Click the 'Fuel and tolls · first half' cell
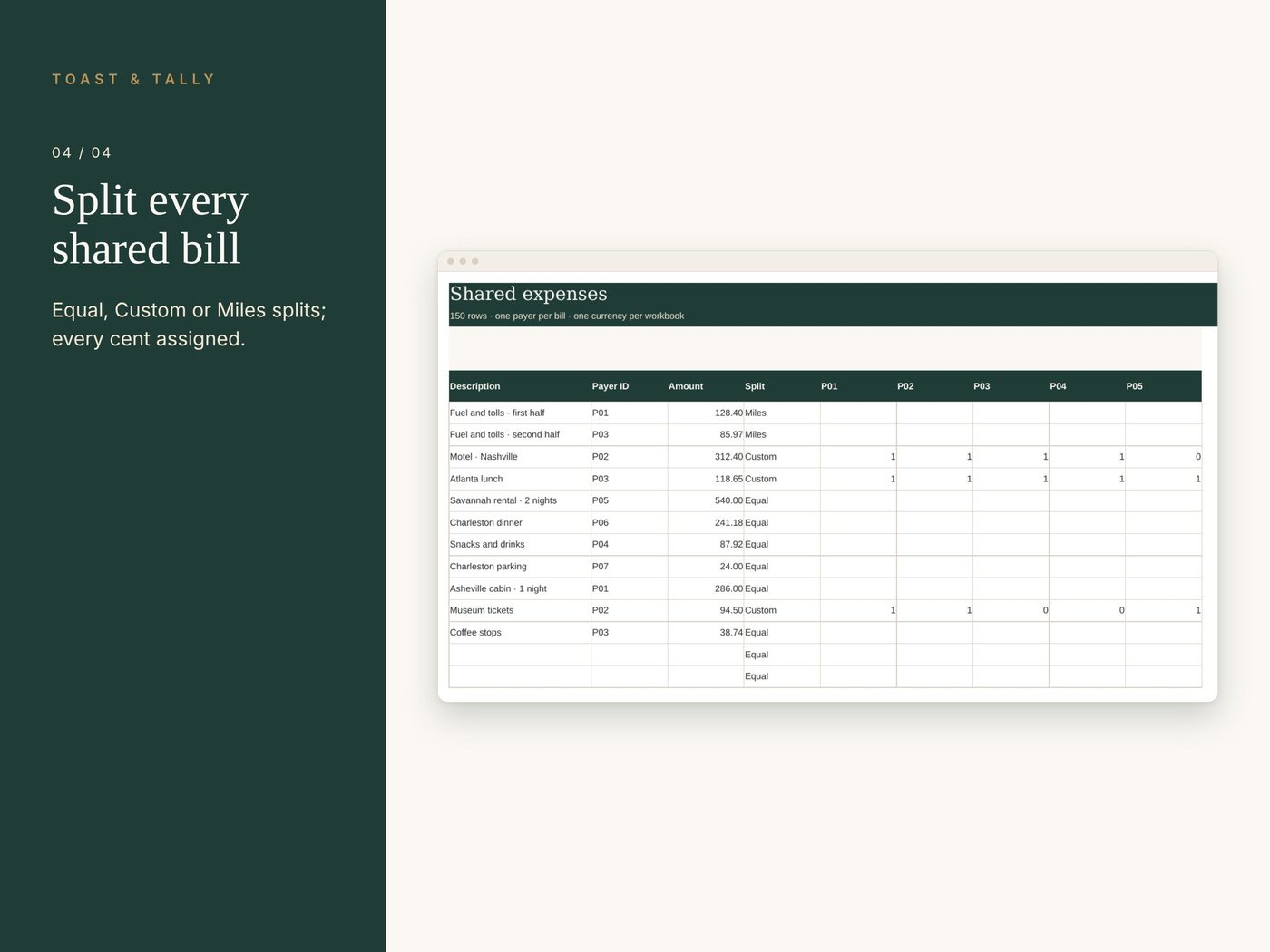The height and width of the screenshot is (952, 1270). (520, 413)
